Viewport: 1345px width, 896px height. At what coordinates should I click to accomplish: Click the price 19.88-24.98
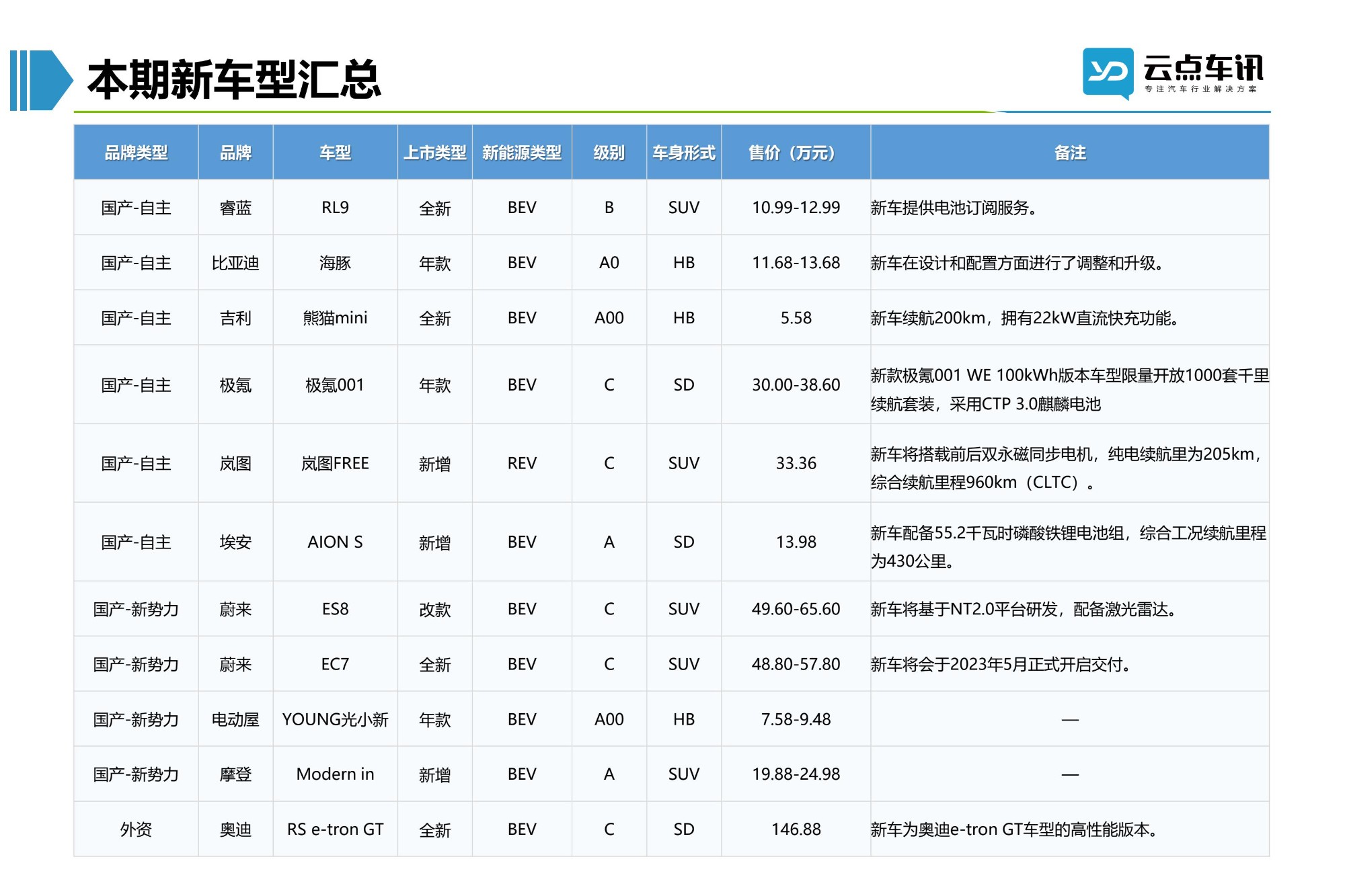coord(796,774)
